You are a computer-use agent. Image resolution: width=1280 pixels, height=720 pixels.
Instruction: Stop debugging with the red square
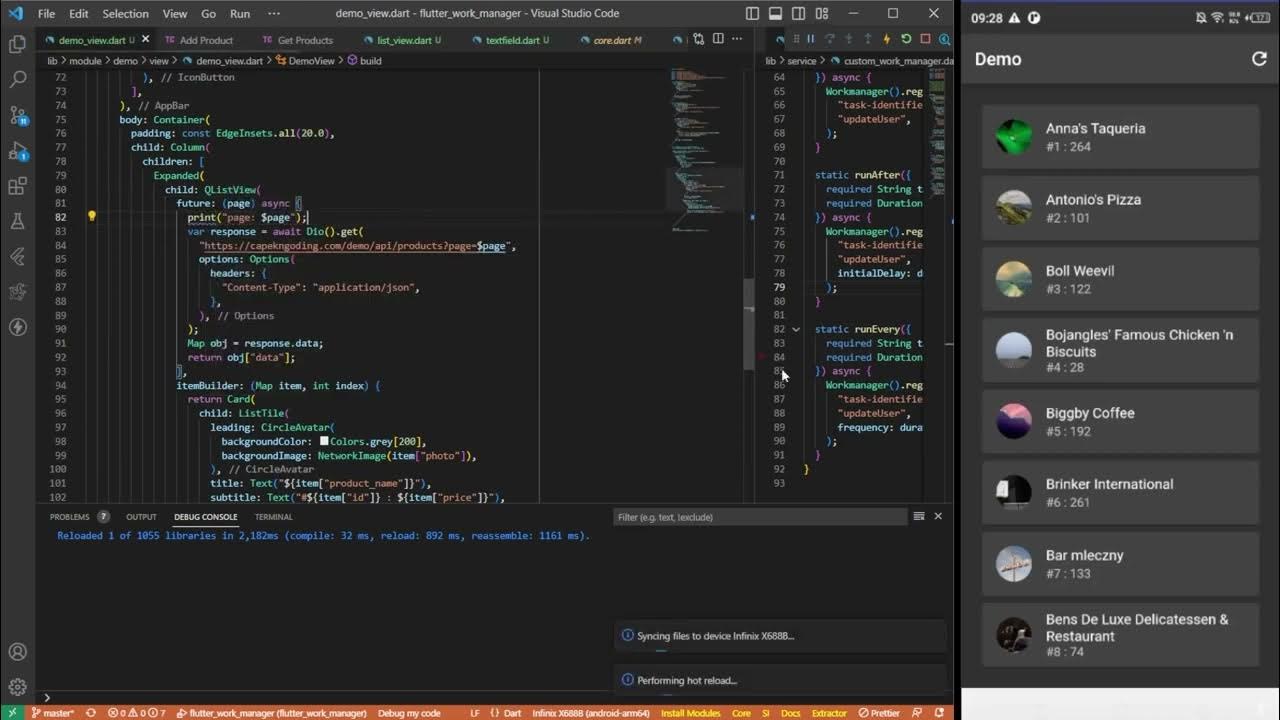925,39
